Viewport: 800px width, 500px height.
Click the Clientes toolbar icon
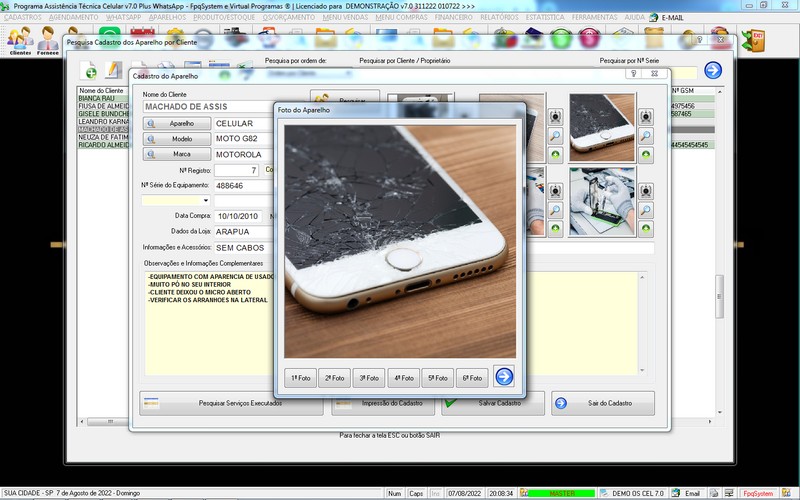[19, 41]
